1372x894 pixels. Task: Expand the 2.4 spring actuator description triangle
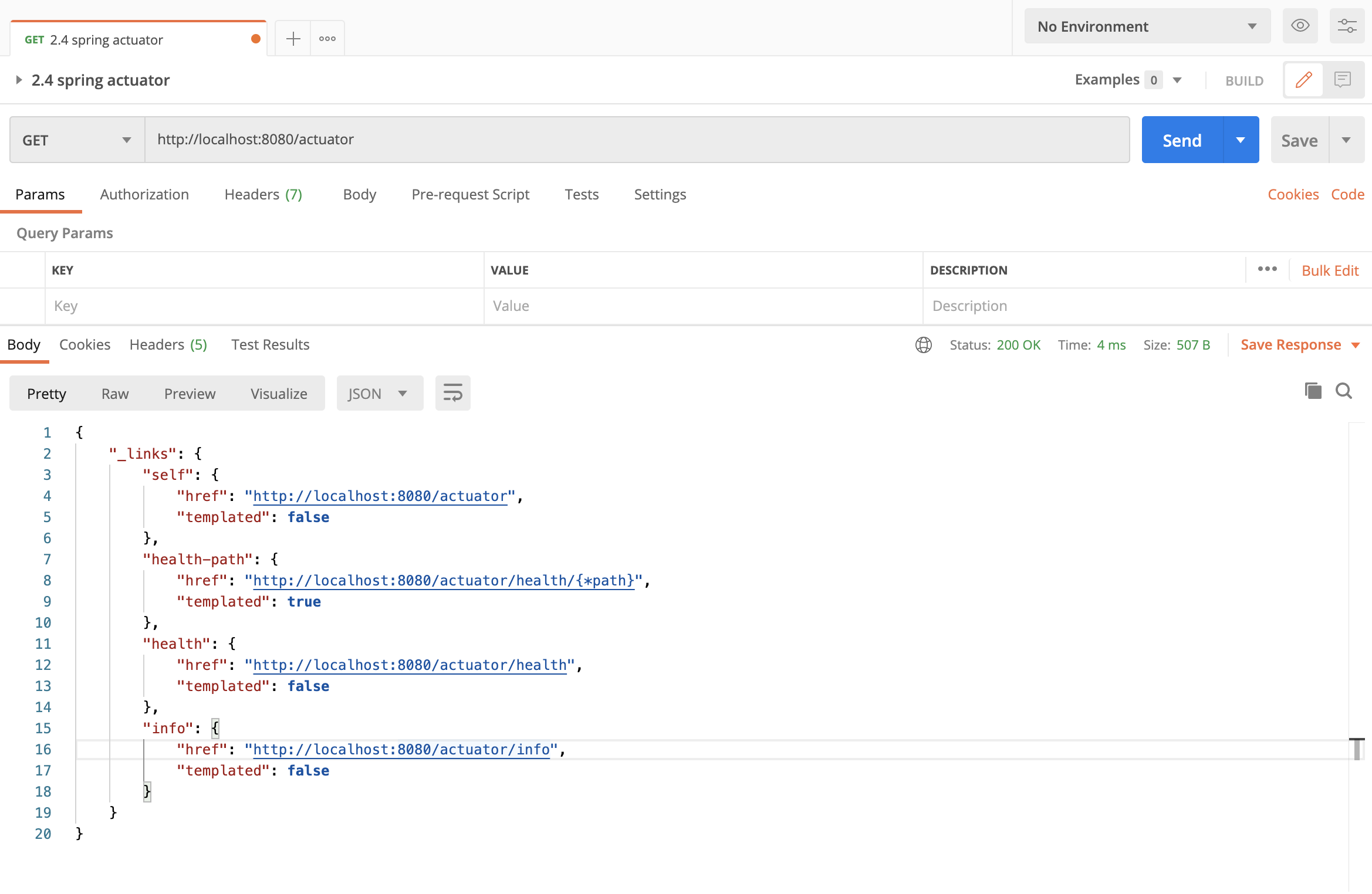(x=19, y=80)
